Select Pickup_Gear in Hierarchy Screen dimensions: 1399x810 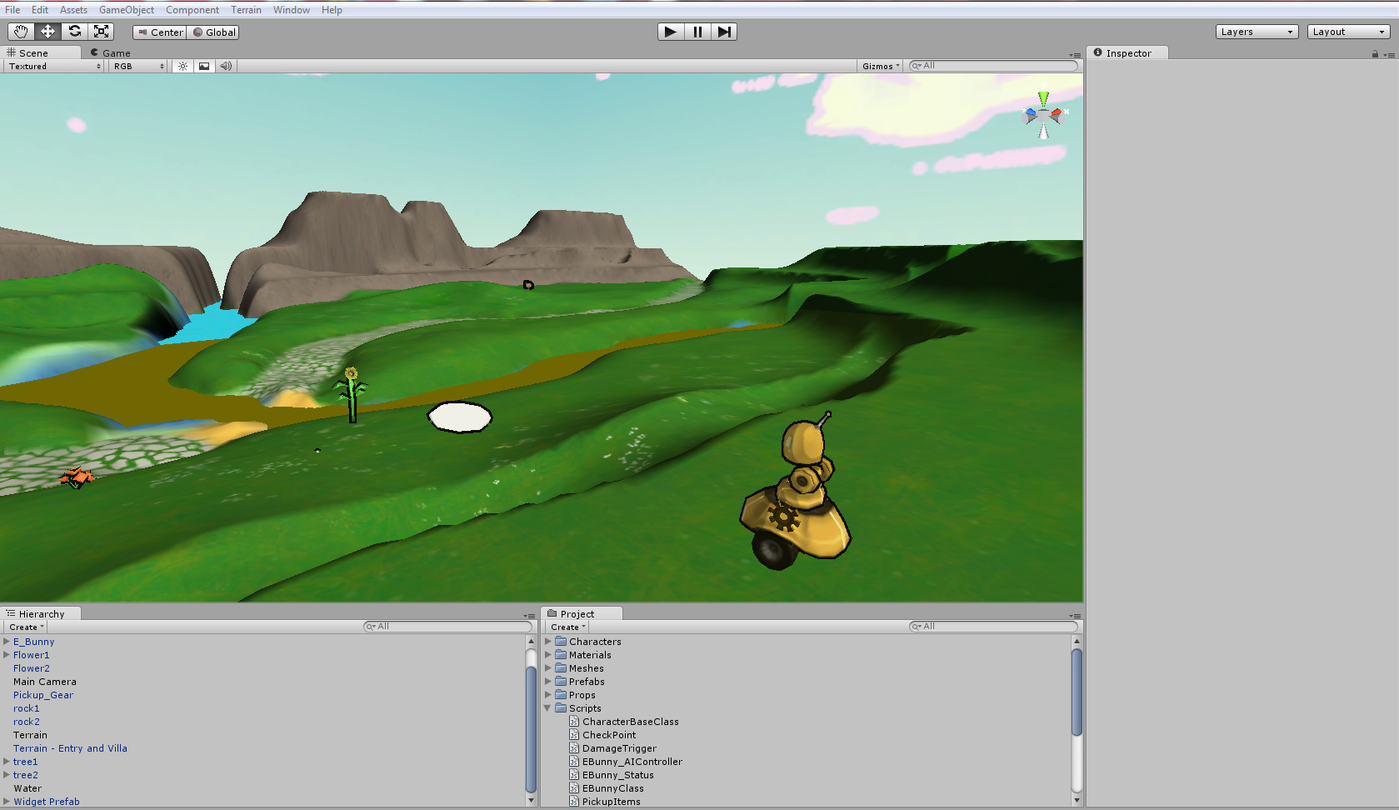pos(43,695)
